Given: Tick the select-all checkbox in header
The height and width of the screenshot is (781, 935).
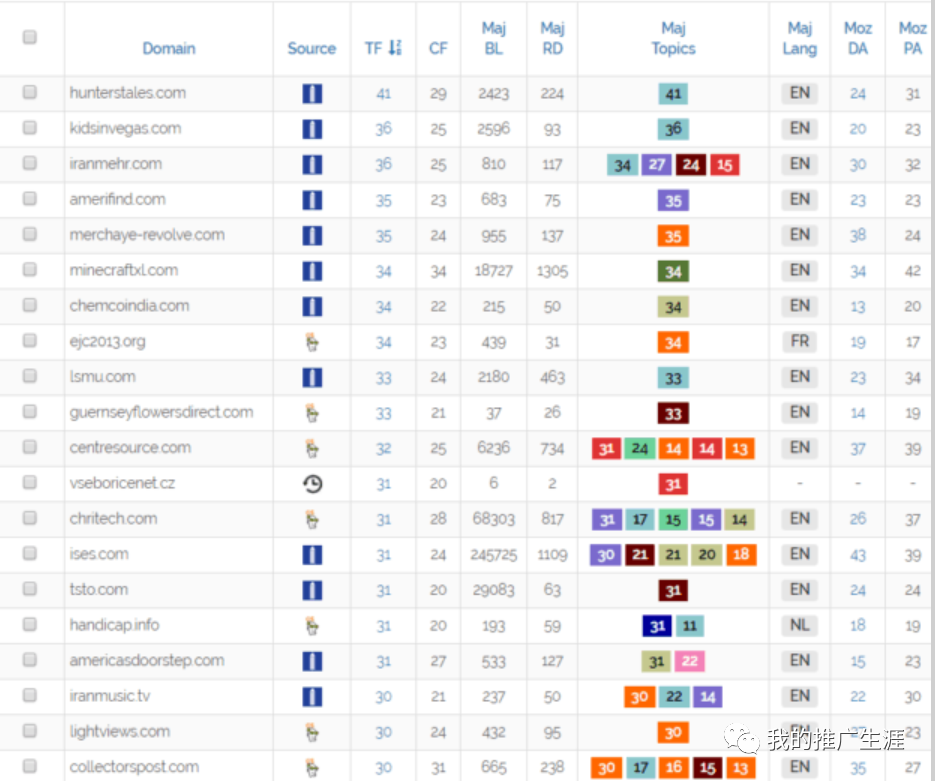Looking at the screenshot, I should pyautogui.click(x=29, y=37).
